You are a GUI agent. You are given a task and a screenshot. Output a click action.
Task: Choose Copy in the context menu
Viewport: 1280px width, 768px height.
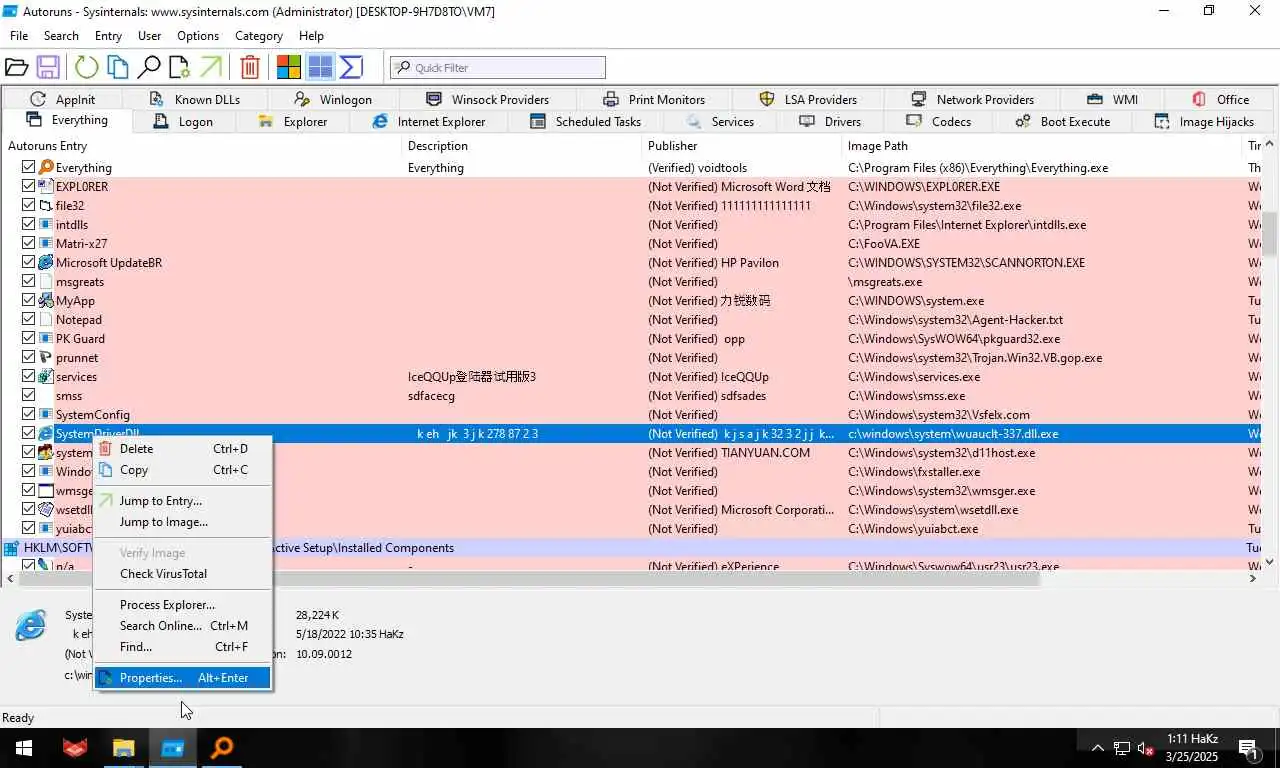pyautogui.click(x=182, y=470)
